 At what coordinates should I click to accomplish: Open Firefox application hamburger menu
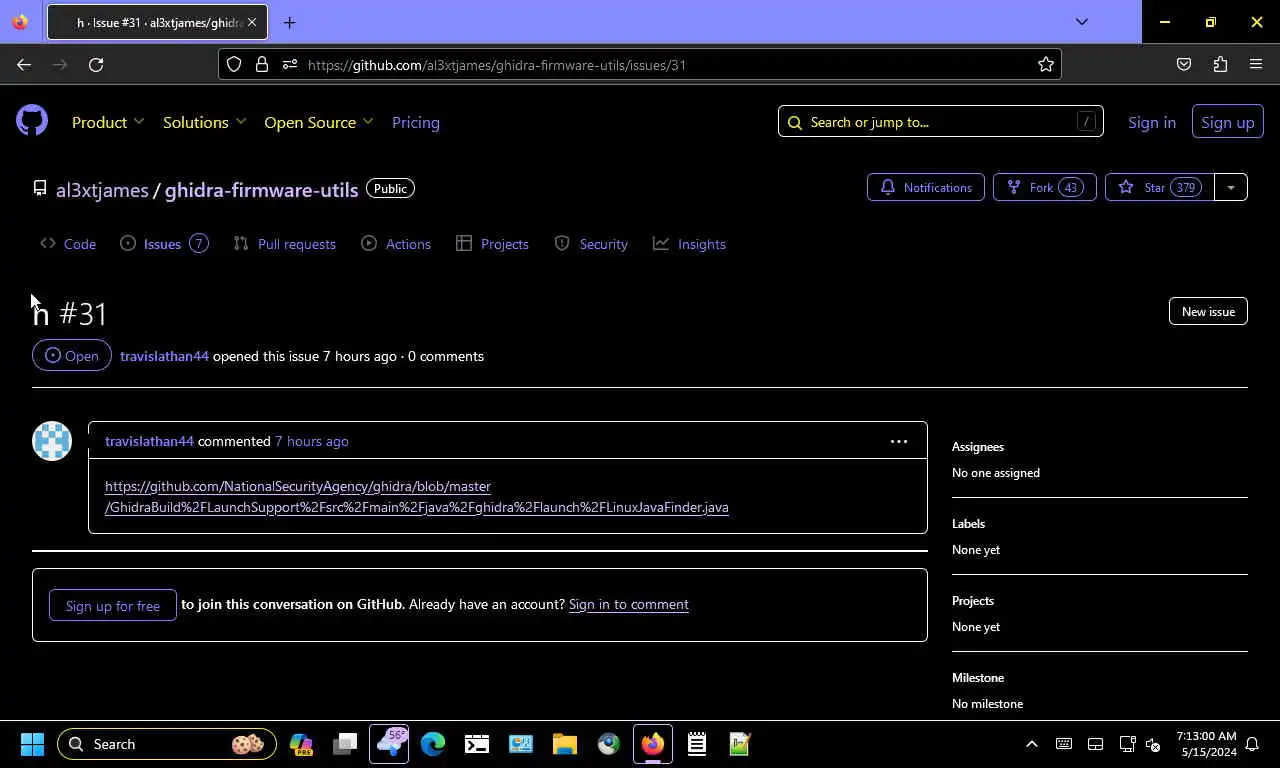[x=1256, y=64]
